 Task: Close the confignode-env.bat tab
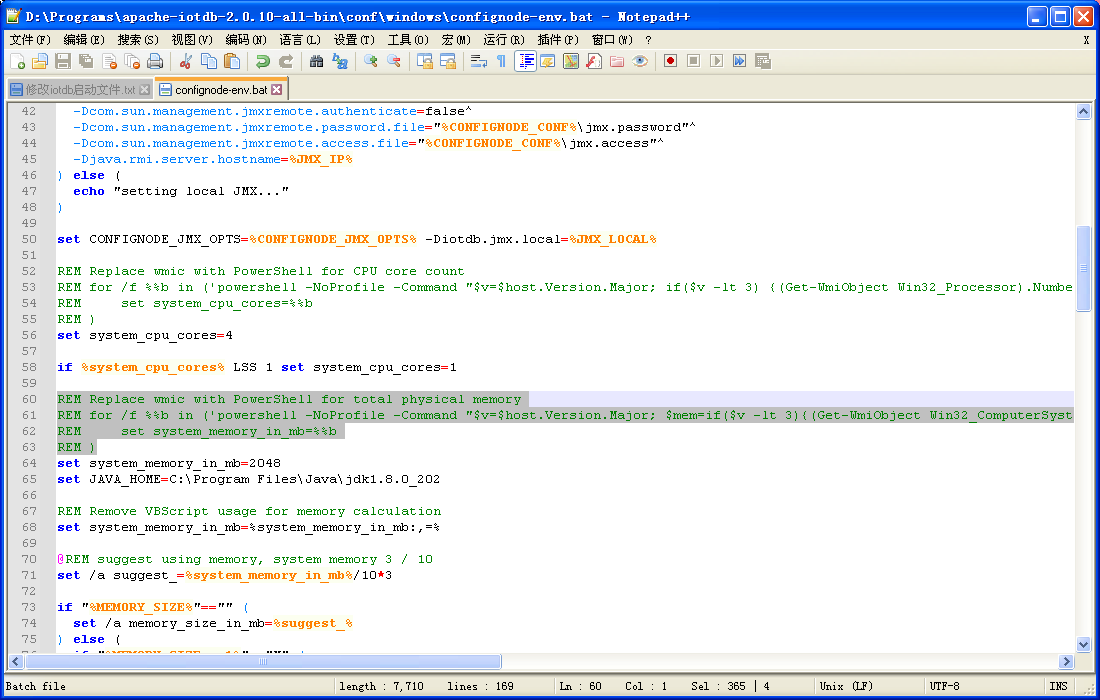[x=277, y=90]
